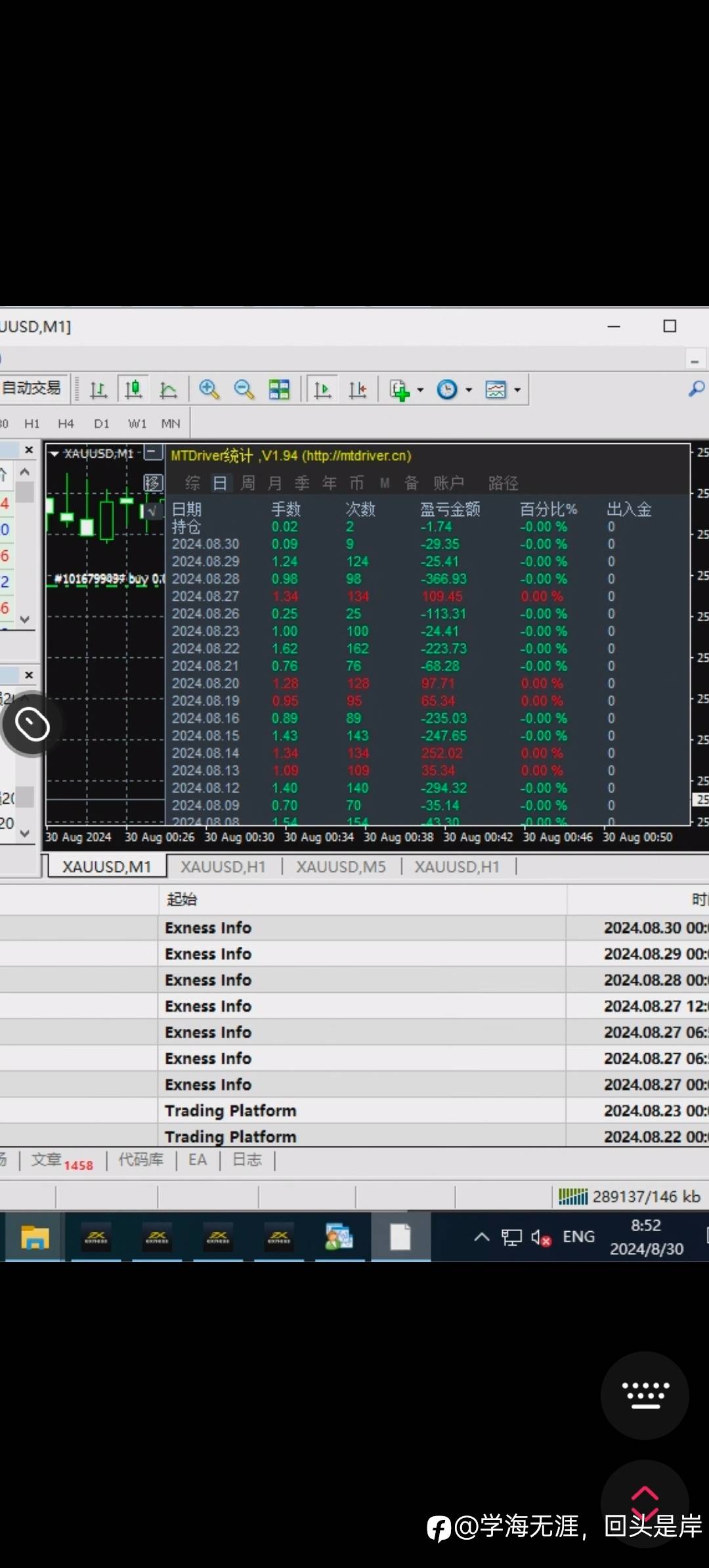The width and height of the screenshot is (709, 1568).
Task: Open the floating keyboard button
Action: click(645, 1395)
